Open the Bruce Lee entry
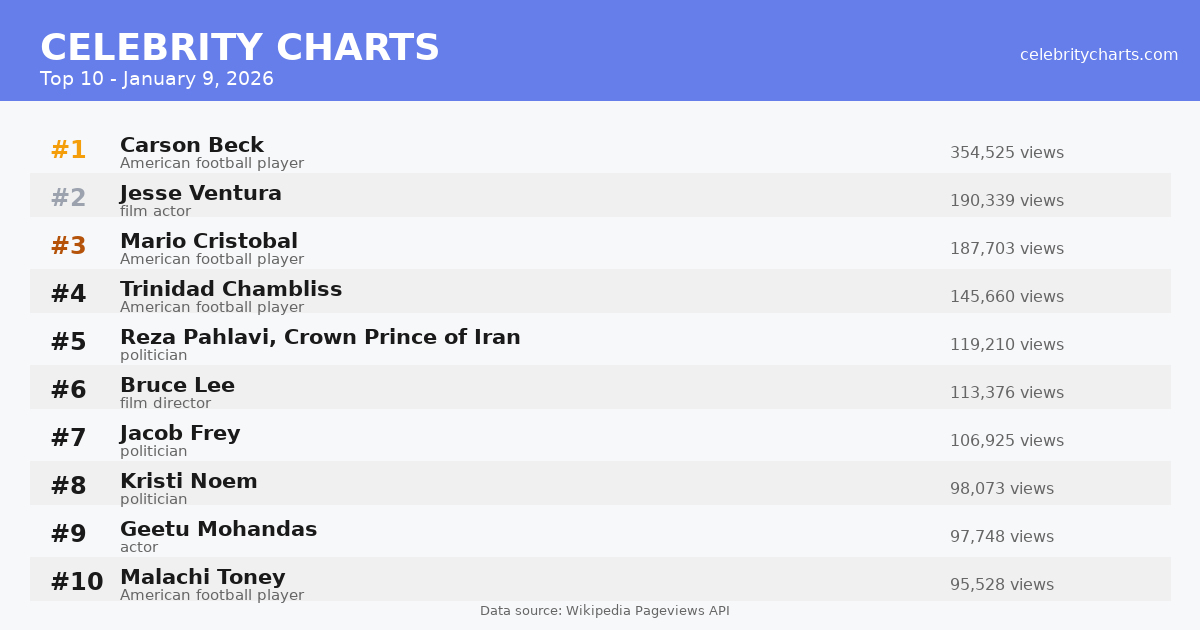 point(177,386)
